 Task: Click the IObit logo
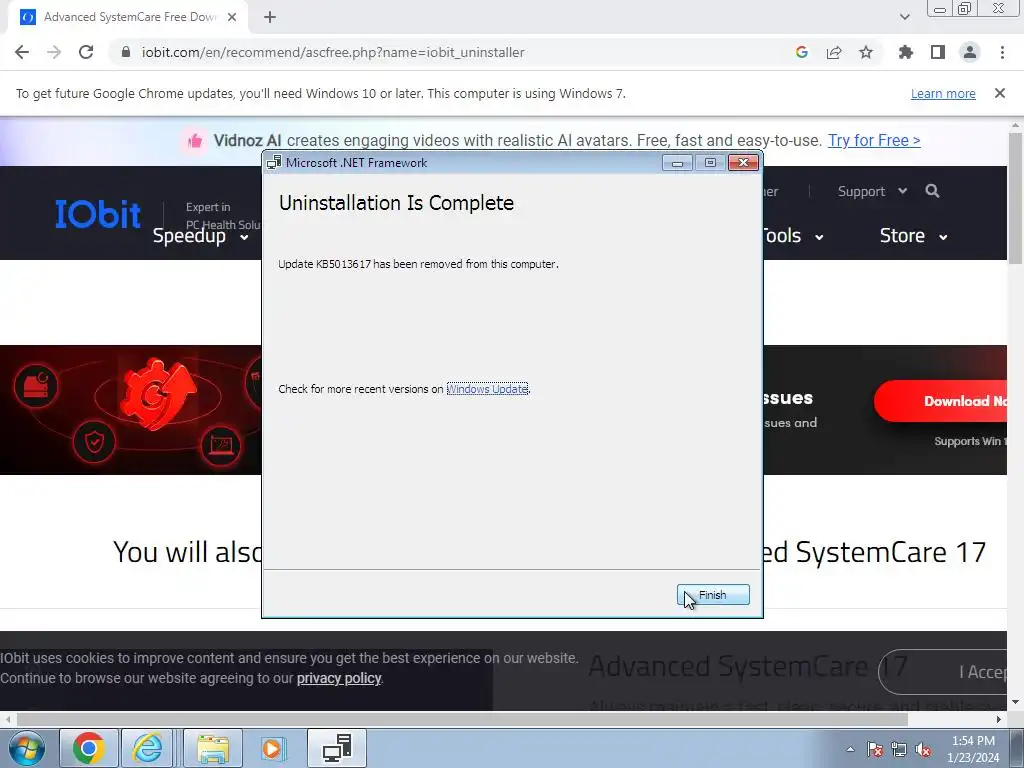click(98, 214)
